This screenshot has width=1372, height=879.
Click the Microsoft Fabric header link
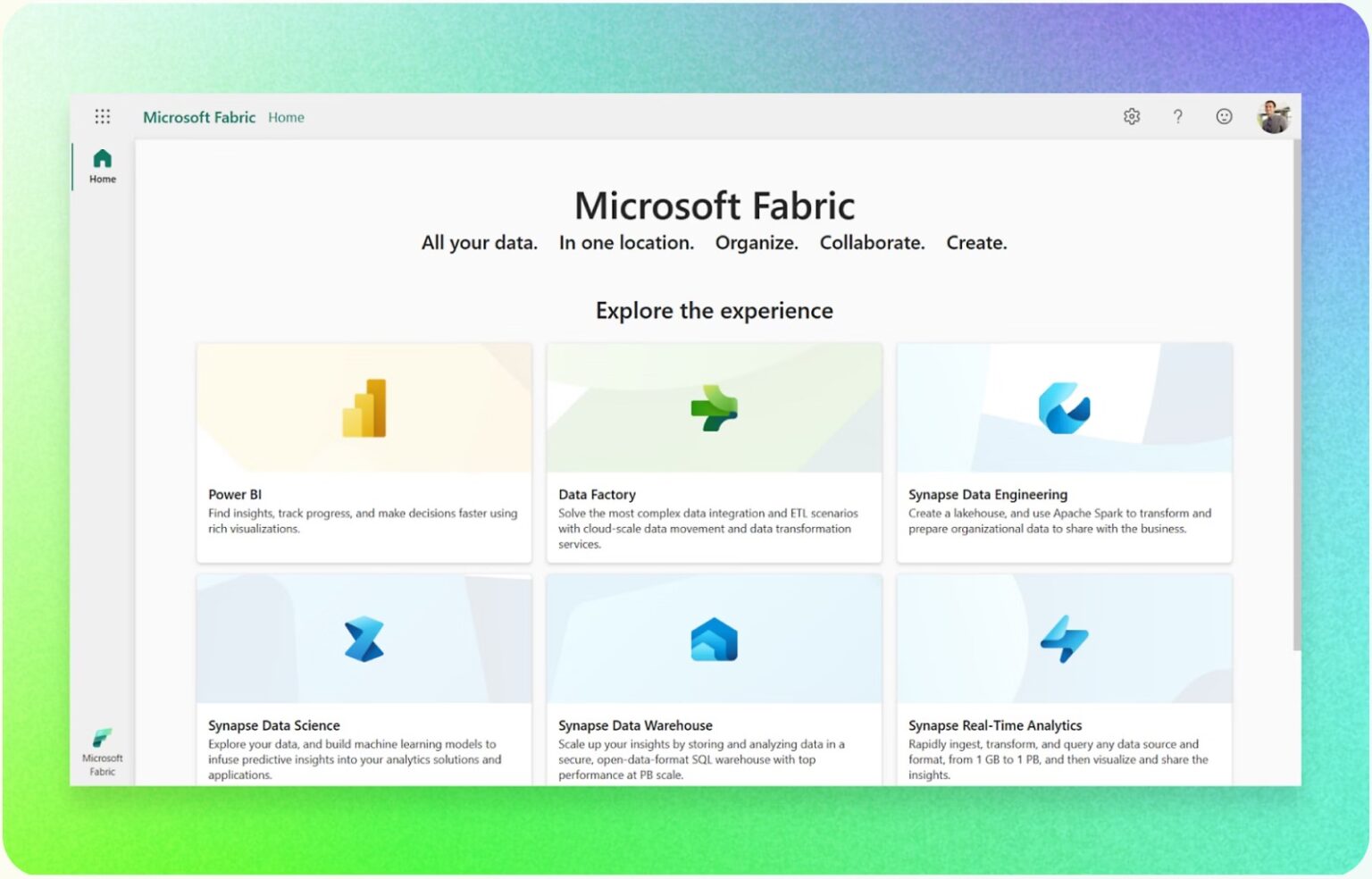pos(199,117)
